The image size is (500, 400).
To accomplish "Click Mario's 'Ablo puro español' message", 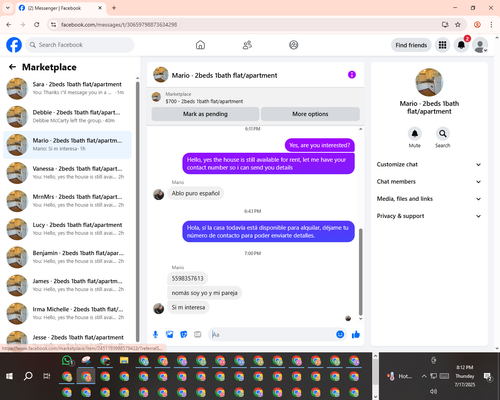I will click(196, 193).
